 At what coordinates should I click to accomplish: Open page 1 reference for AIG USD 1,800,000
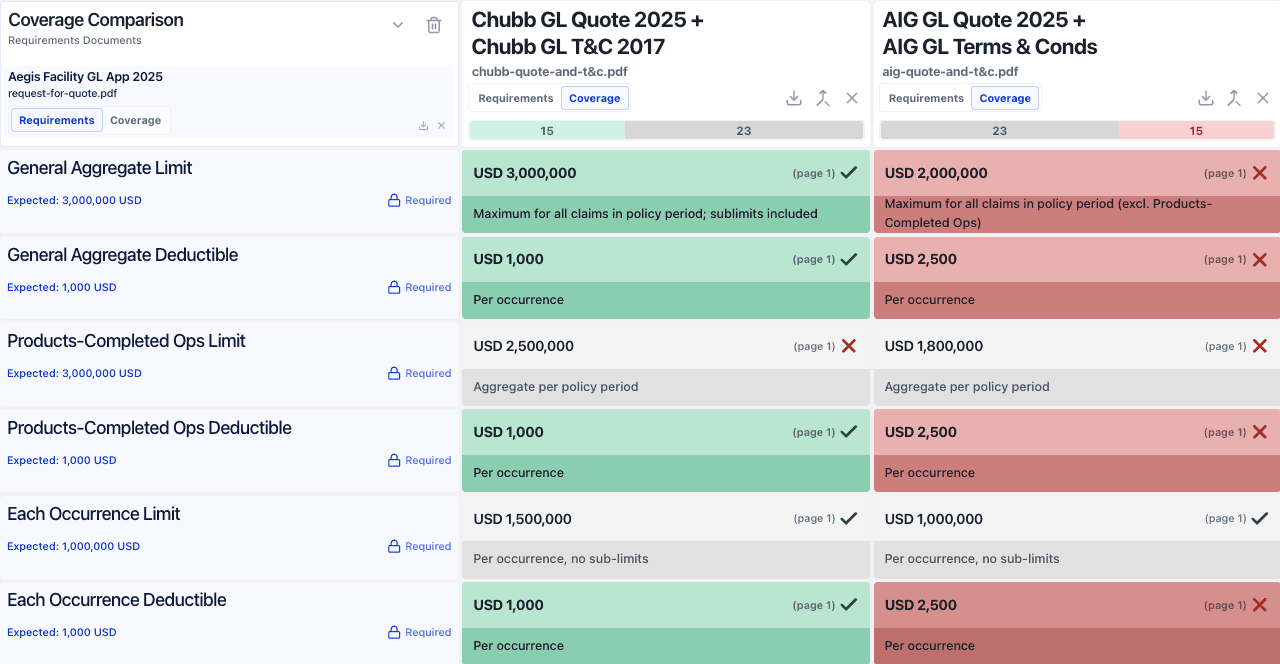click(1225, 346)
